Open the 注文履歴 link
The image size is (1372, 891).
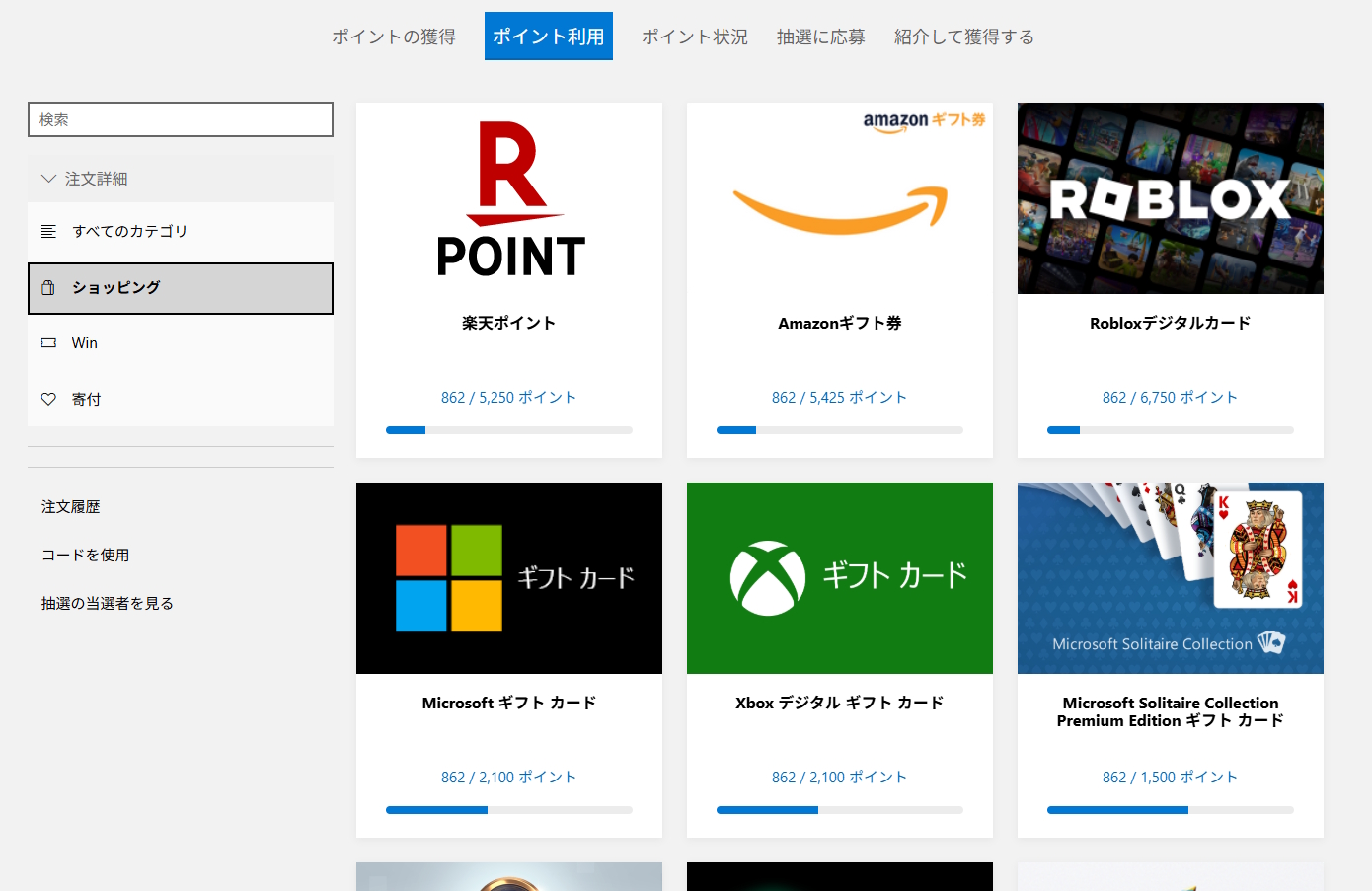click(x=71, y=507)
